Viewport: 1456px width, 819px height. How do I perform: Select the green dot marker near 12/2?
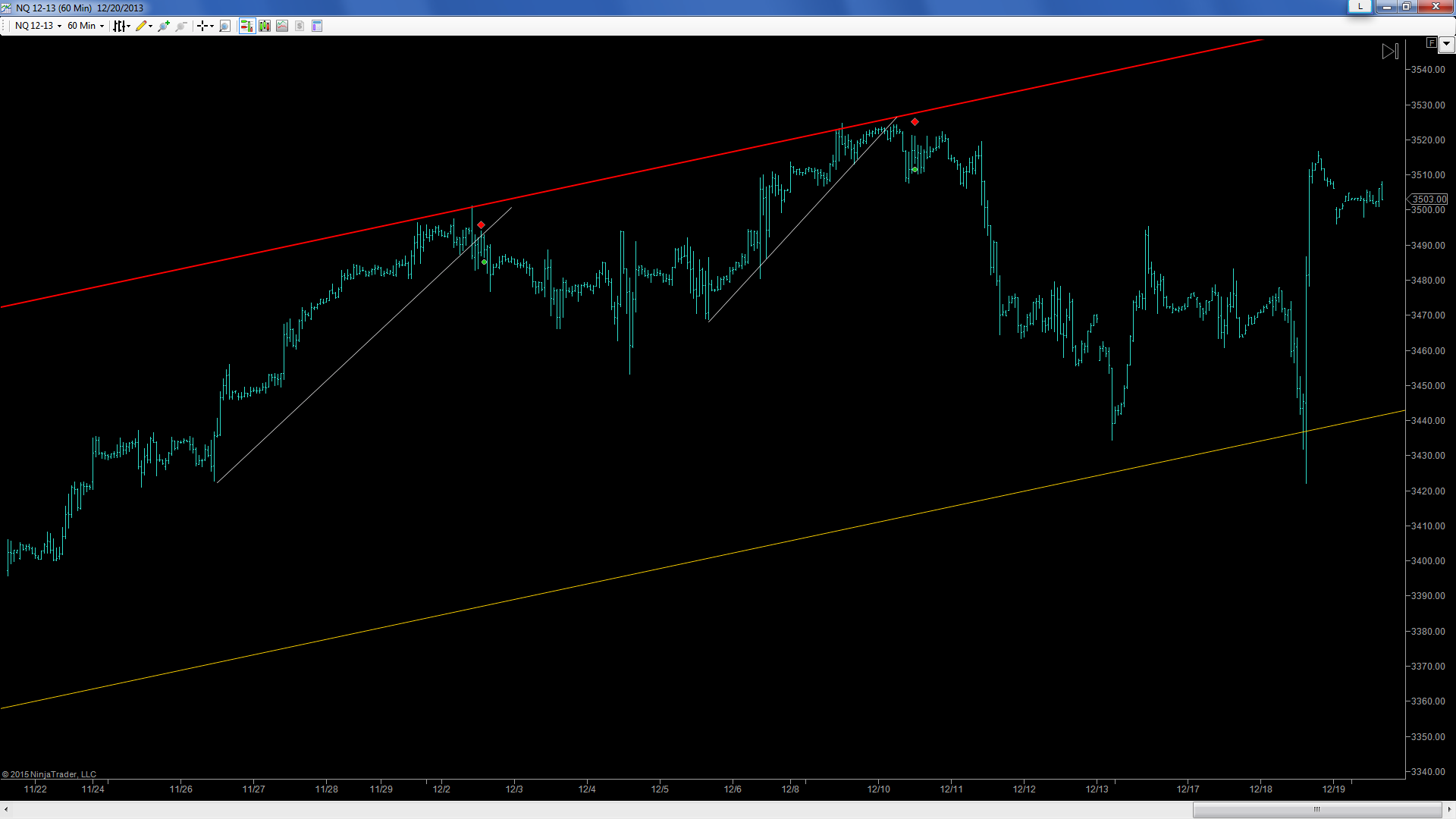(485, 262)
